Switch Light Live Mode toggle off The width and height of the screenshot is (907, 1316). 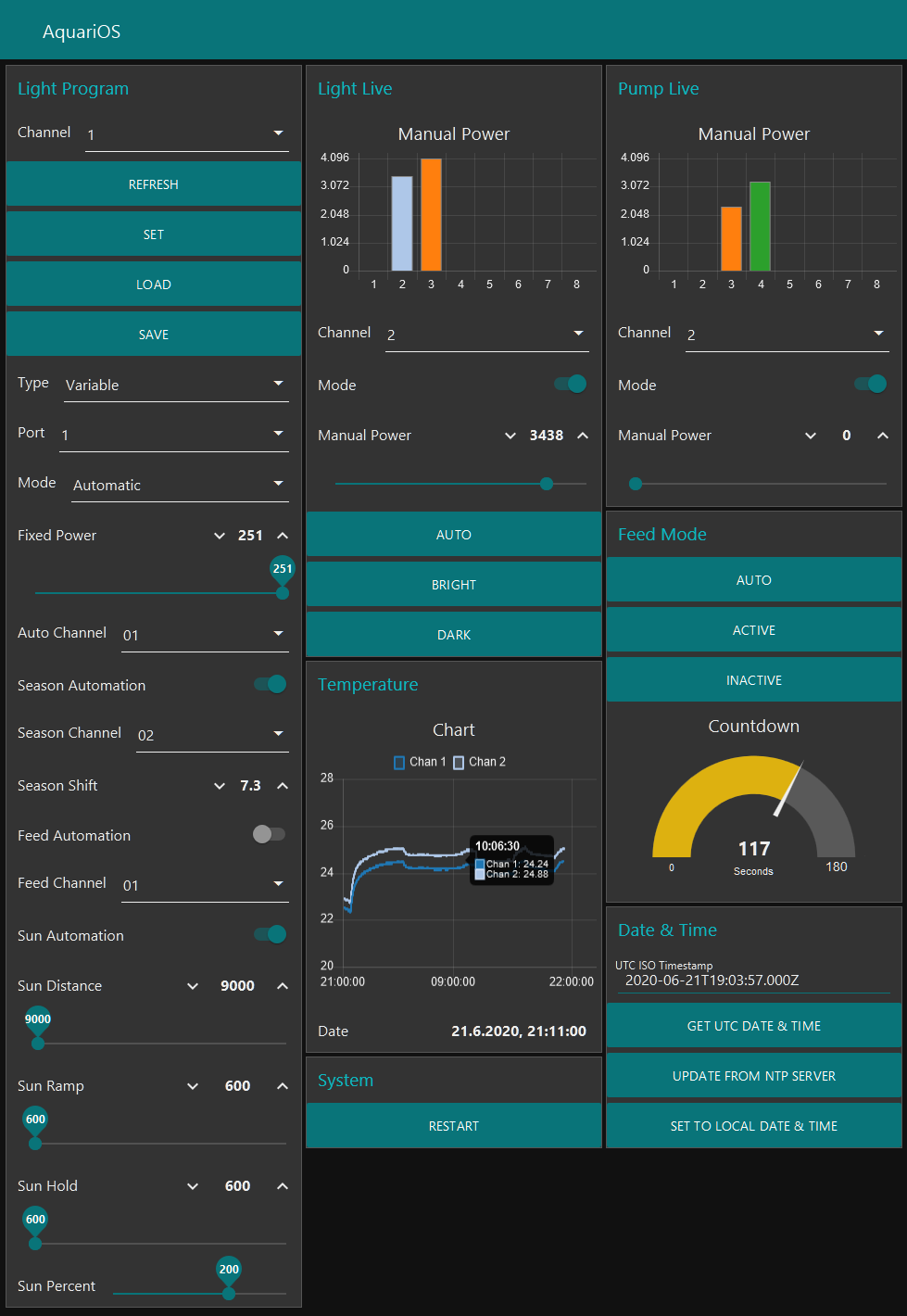click(x=569, y=384)
